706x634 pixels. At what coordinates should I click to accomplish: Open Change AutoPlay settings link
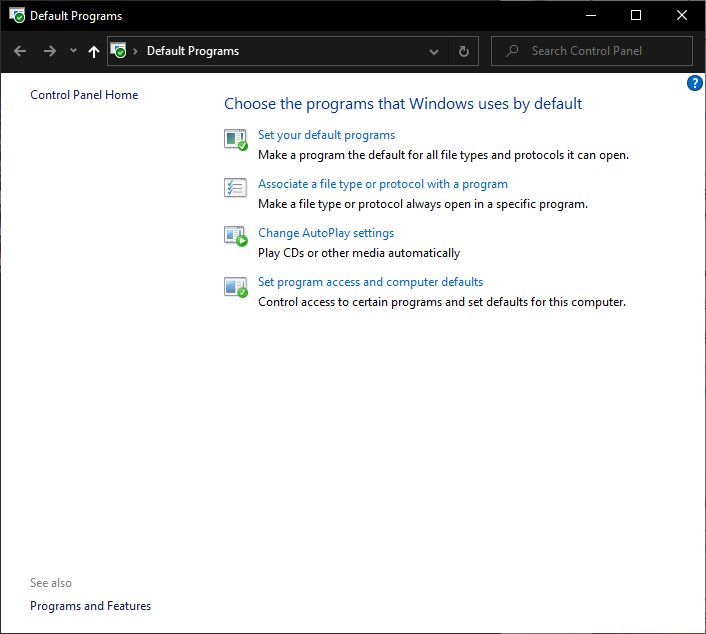coord(326,233)
